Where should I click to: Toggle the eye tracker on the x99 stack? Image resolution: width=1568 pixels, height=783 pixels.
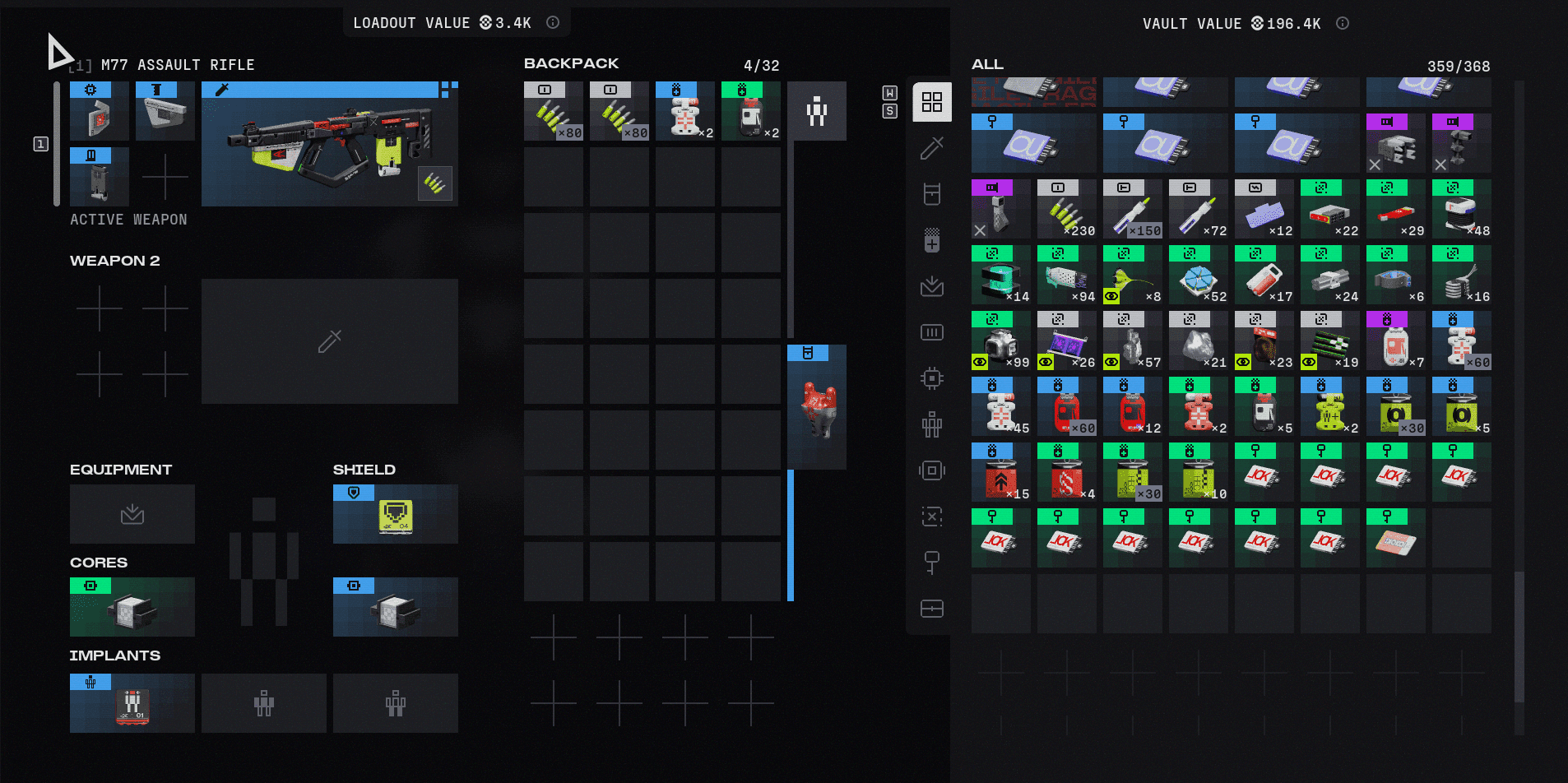tap(980, 362)
